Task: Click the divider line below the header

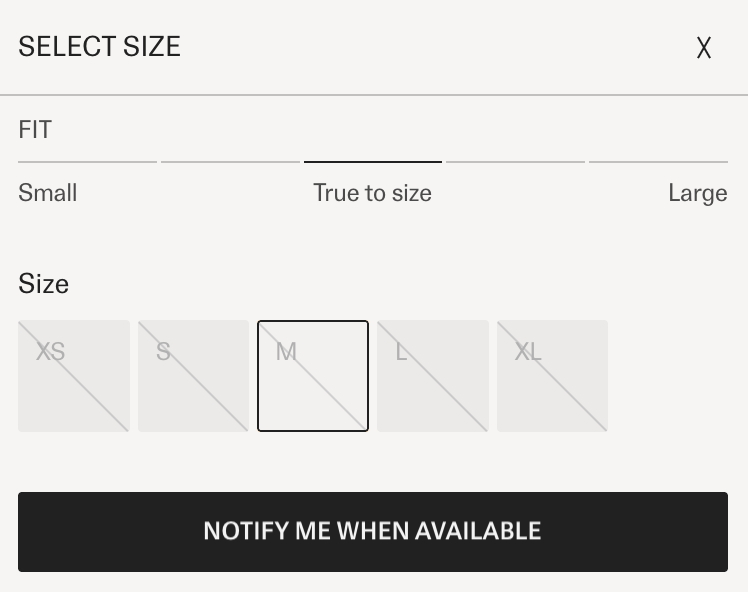Action: click(374, 95)
